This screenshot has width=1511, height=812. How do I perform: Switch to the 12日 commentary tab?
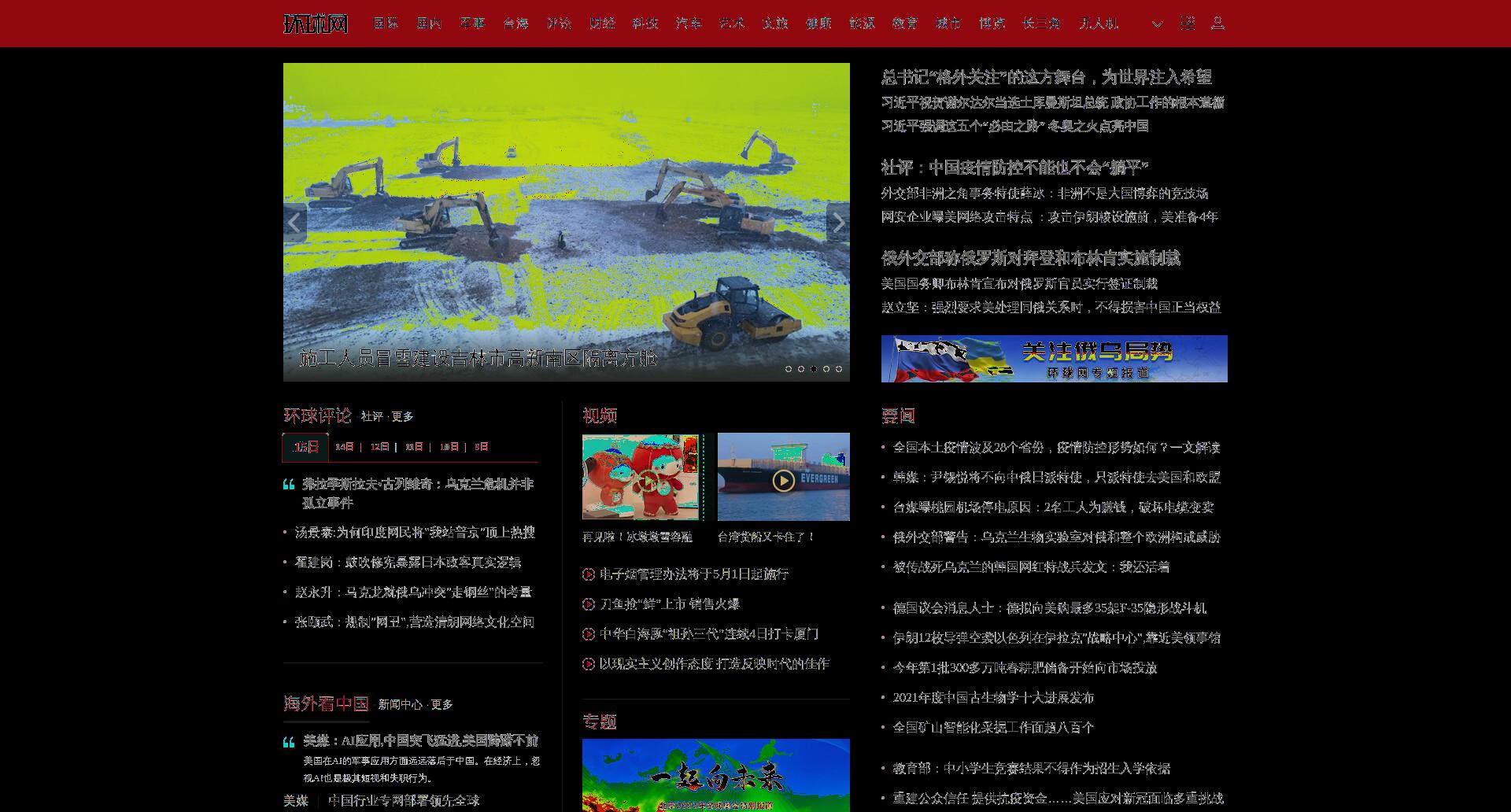379,447
